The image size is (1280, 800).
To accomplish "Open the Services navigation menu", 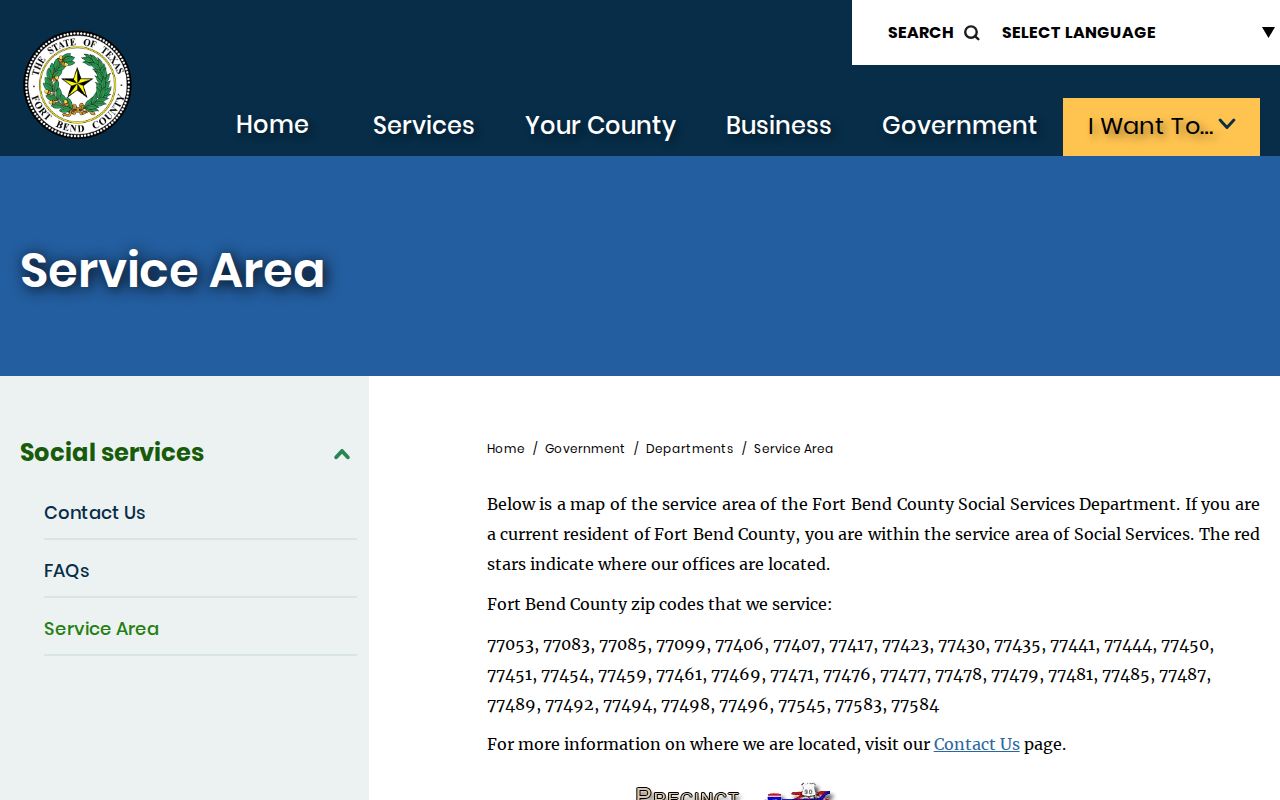I will (424, 125).
